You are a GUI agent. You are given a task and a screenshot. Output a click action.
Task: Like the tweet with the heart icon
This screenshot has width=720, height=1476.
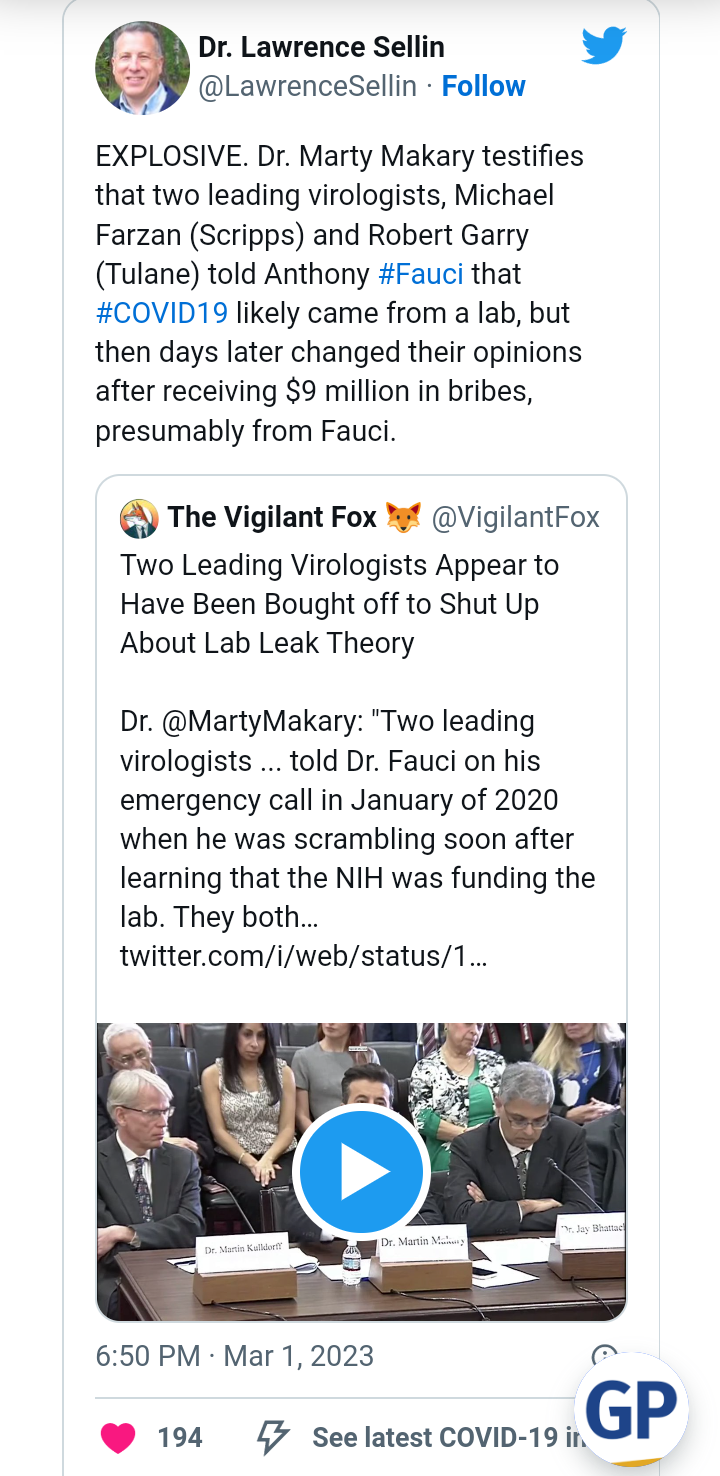tap(119, 1437)
